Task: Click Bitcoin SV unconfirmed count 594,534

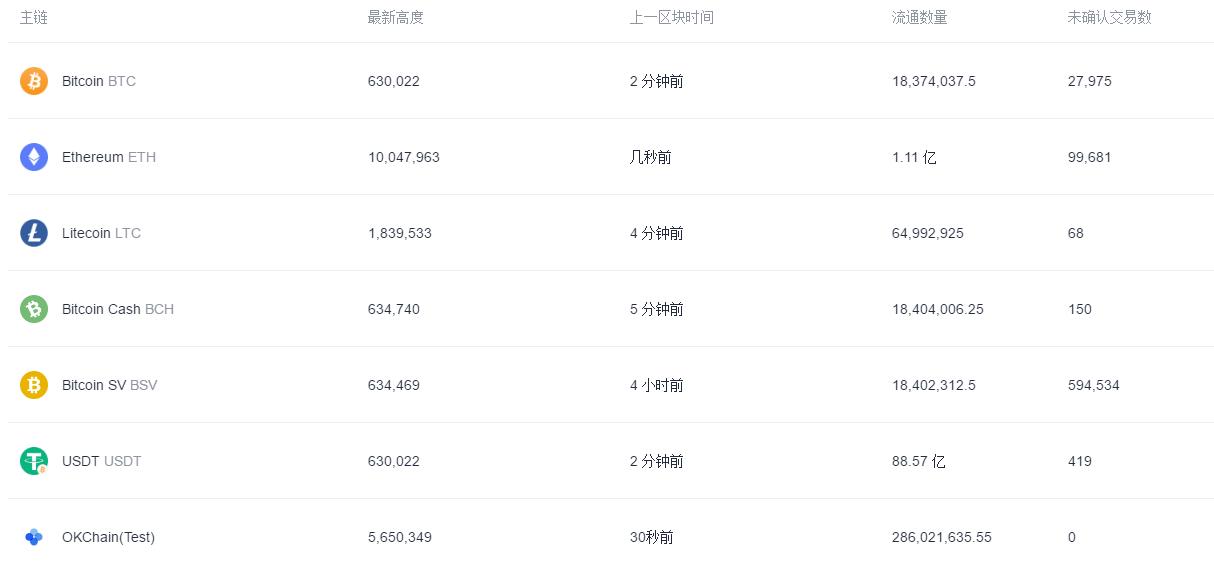Action: 1094,385
